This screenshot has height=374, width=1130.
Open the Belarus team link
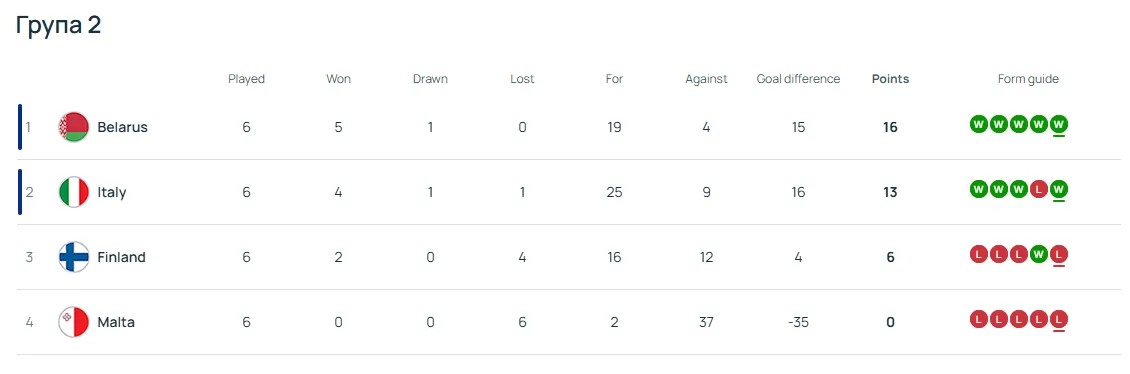coord(123,128)
